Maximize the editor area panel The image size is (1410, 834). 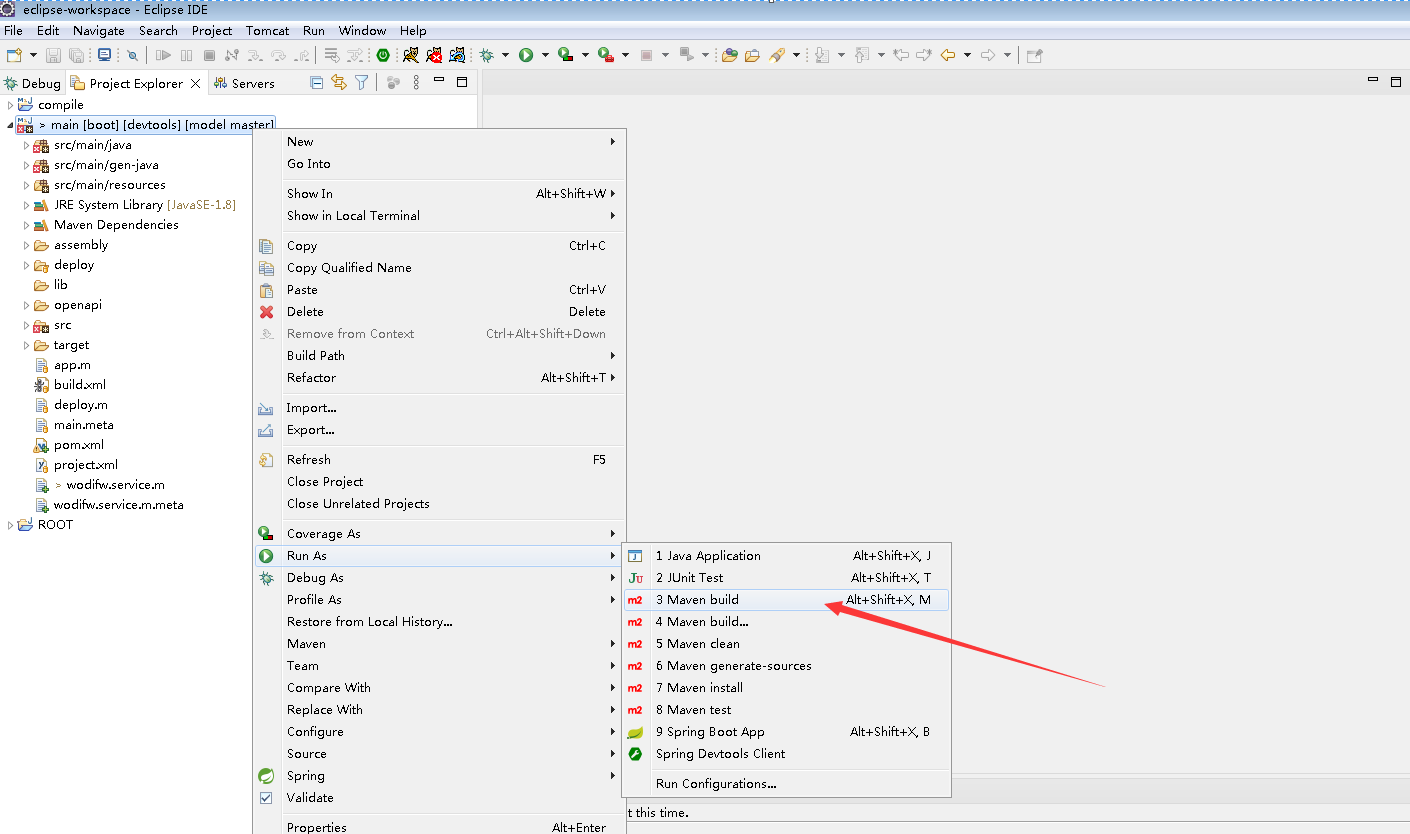(1396, 82)
